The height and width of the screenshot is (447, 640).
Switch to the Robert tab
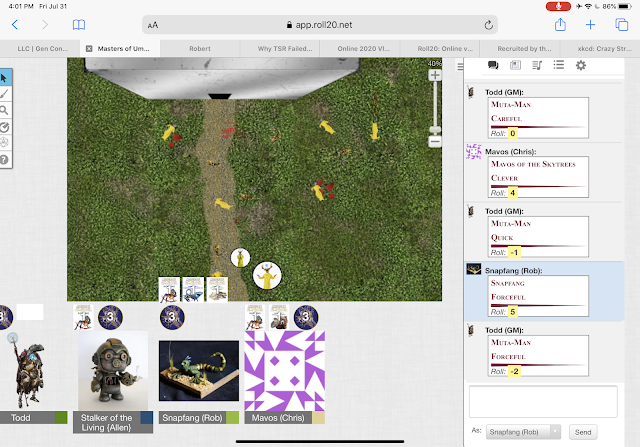(x=200, y=49)
